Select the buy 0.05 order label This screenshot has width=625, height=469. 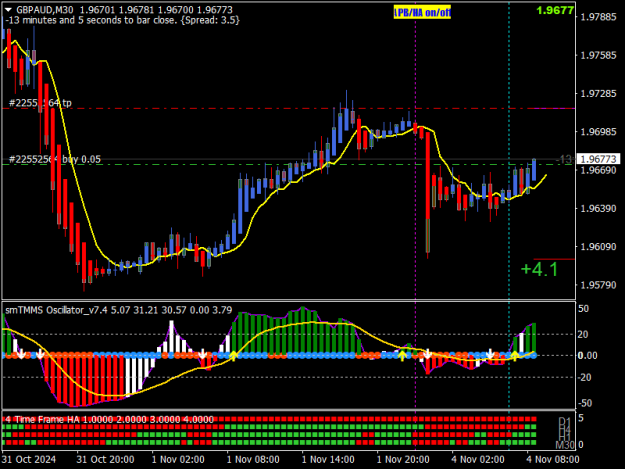(x=55, y=159)
